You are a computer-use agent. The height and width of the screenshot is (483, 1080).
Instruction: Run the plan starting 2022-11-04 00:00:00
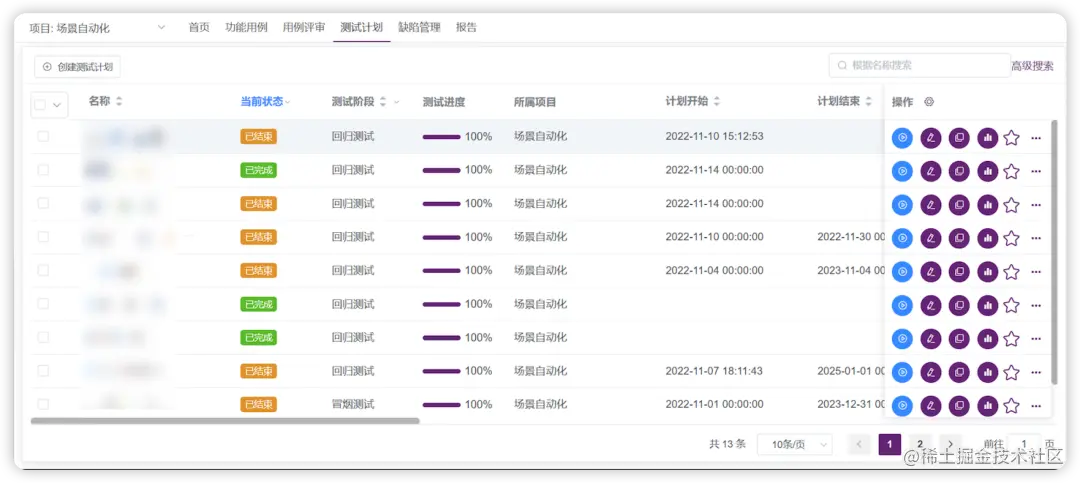902,271
